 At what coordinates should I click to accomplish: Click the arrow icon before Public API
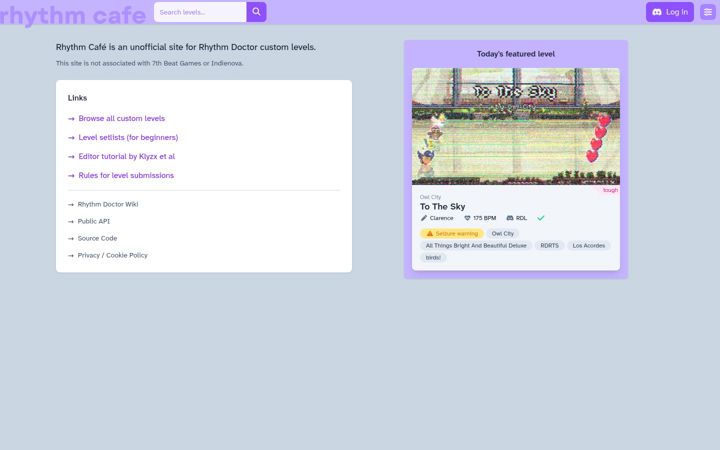pyautogui.click(x=71, y=222)
